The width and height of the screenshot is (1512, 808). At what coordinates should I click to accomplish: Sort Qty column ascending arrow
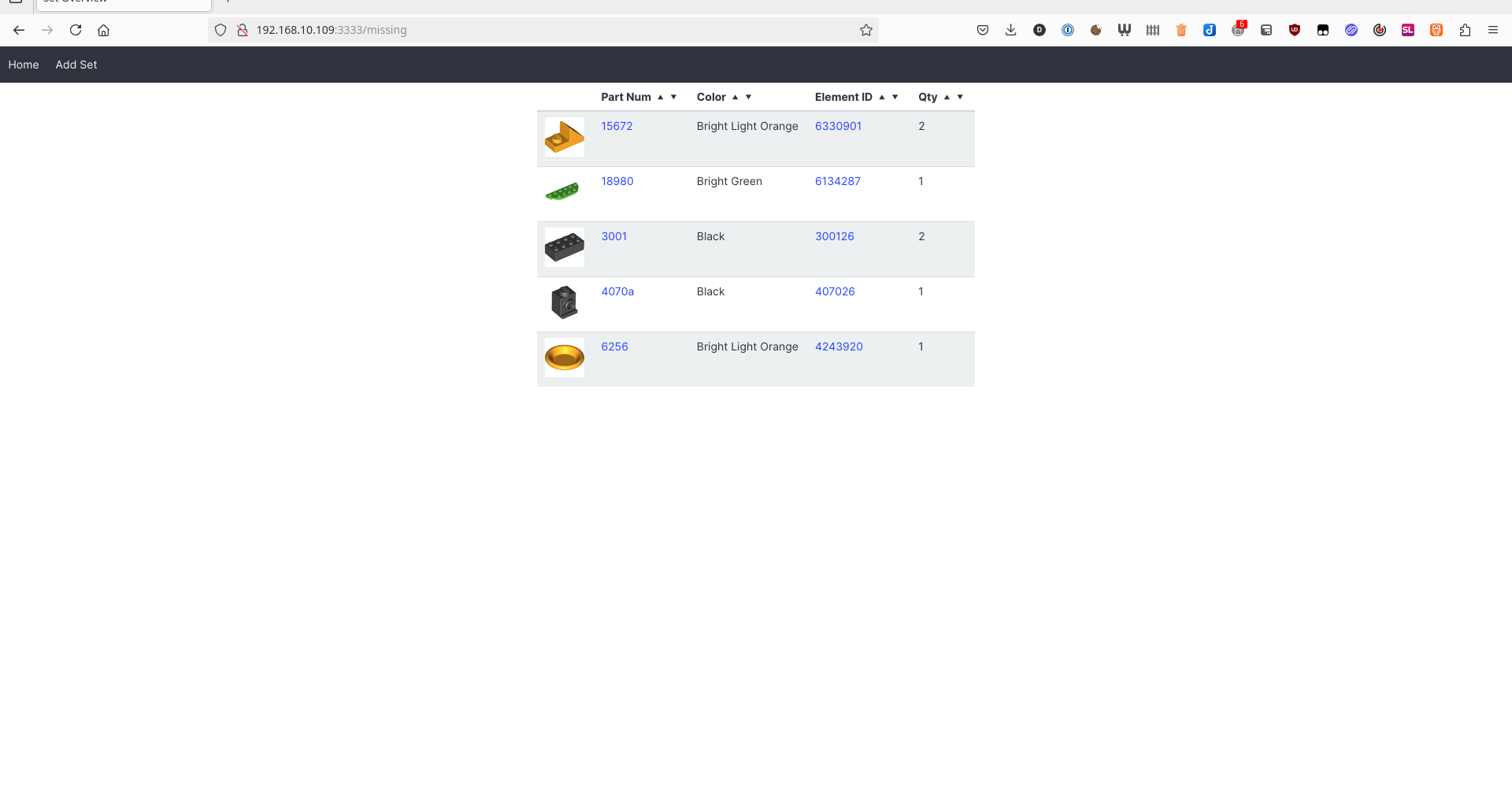(x=947, y=97)
